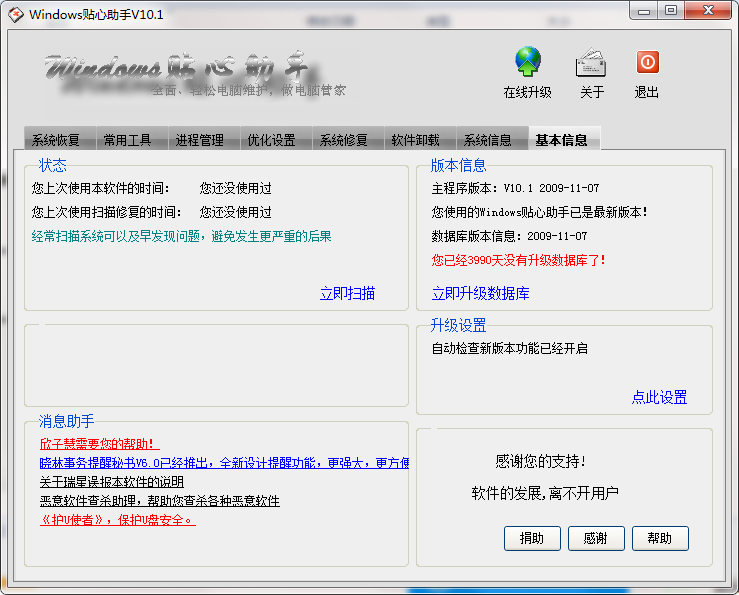
Task: Click the green 经常扫描系统 tip text
Action: pyautogui.click(x=181, y=236)
